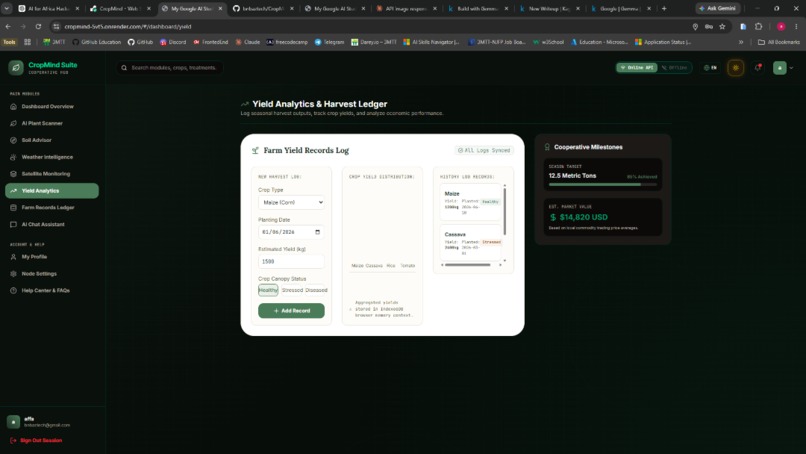This screenshot has height=454, width=806.
Task: Click the history log scroll-left arrow
Action: tap(443, 265)
